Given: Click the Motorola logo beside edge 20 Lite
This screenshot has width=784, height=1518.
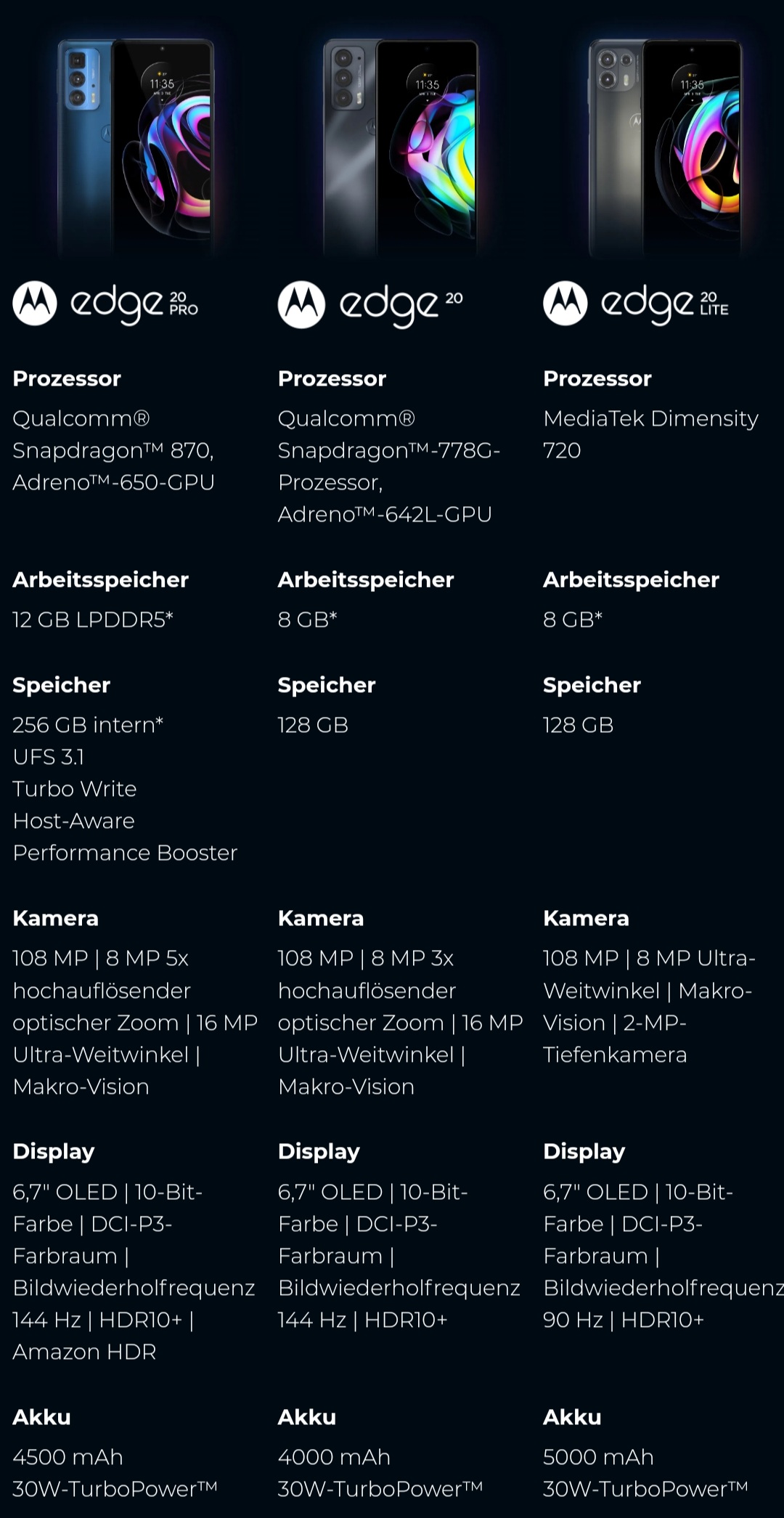Looking at the screenshot, I should 565,304.
